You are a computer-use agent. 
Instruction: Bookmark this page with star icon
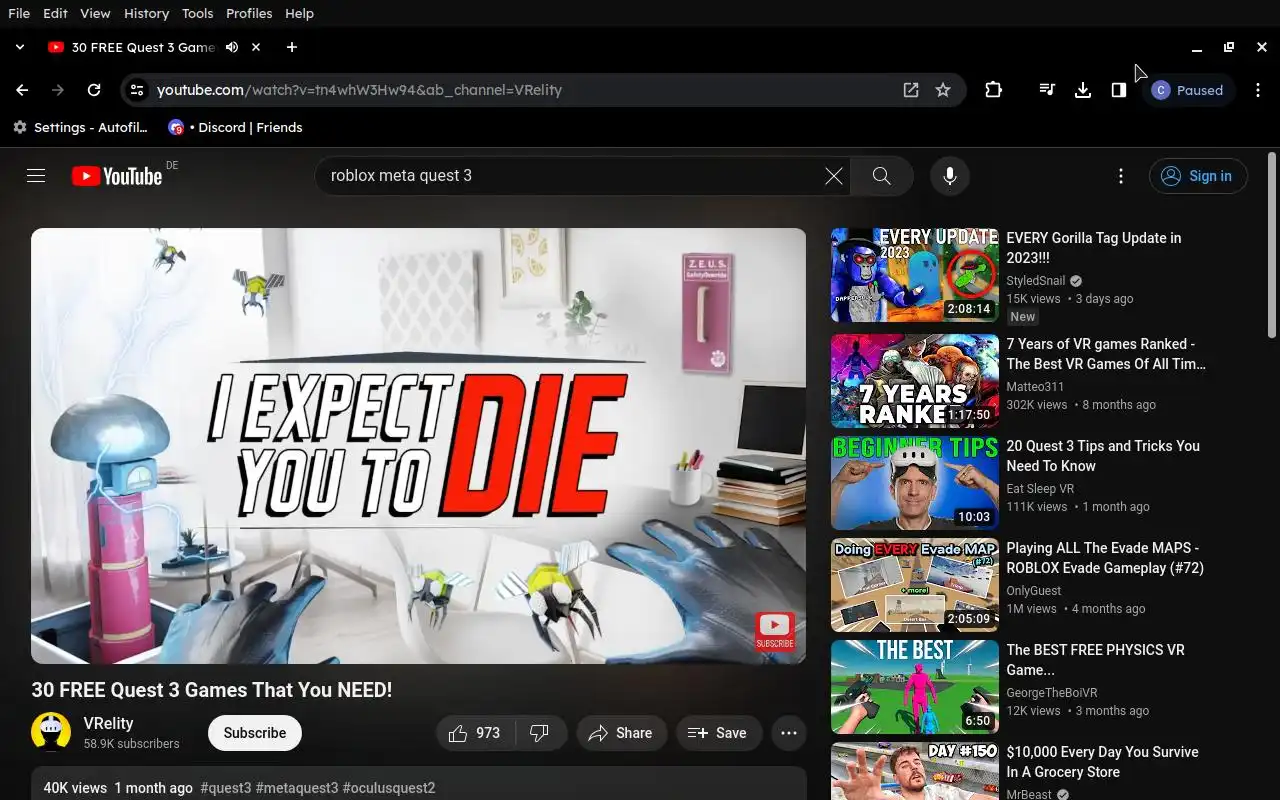click(943, 90)
